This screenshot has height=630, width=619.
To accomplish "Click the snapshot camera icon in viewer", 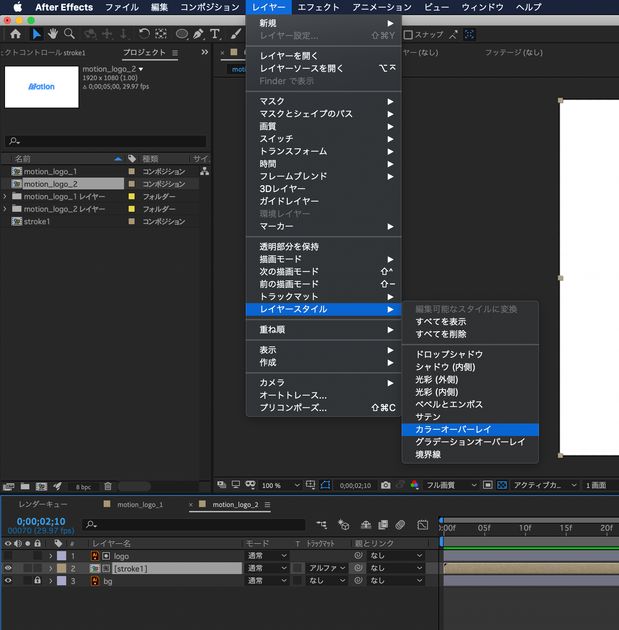I will point(386,485).
